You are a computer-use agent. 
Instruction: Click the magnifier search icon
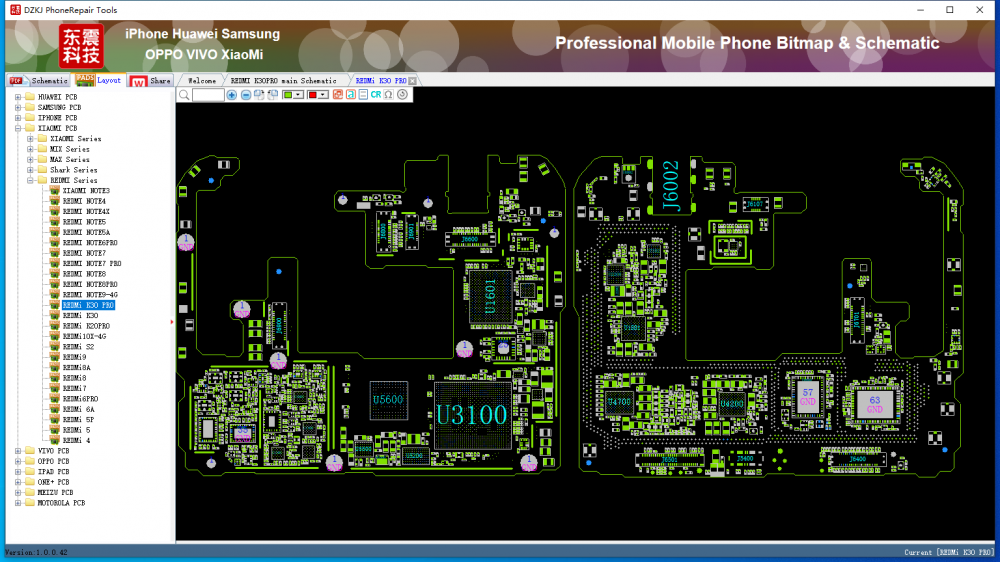coord(184,95)
